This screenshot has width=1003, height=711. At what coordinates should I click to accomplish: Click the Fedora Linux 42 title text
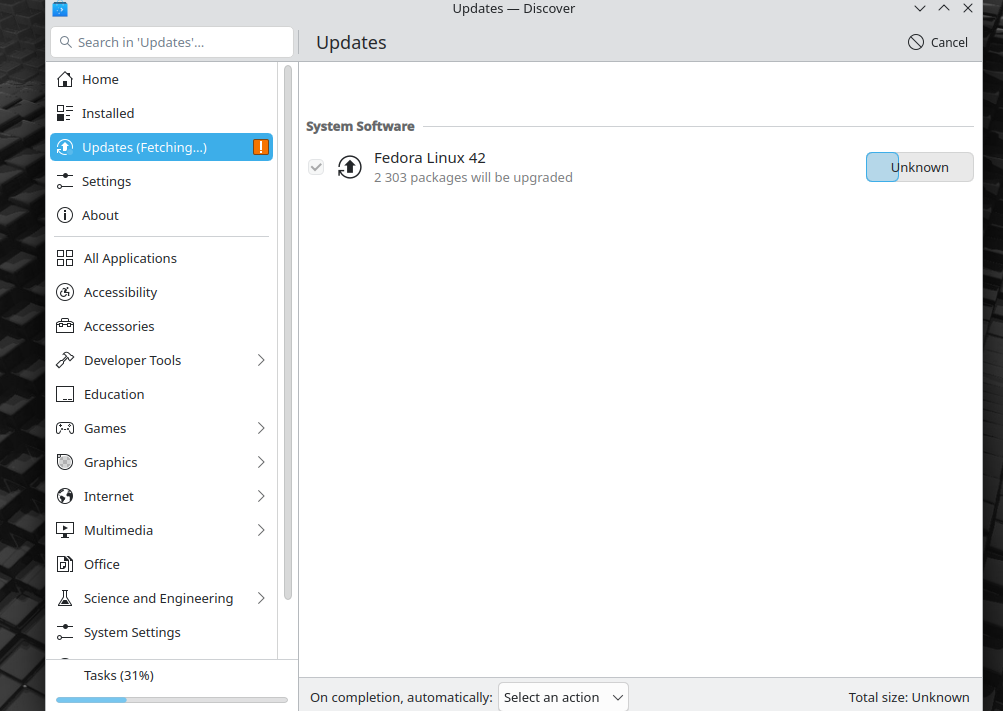click(429, 157)
